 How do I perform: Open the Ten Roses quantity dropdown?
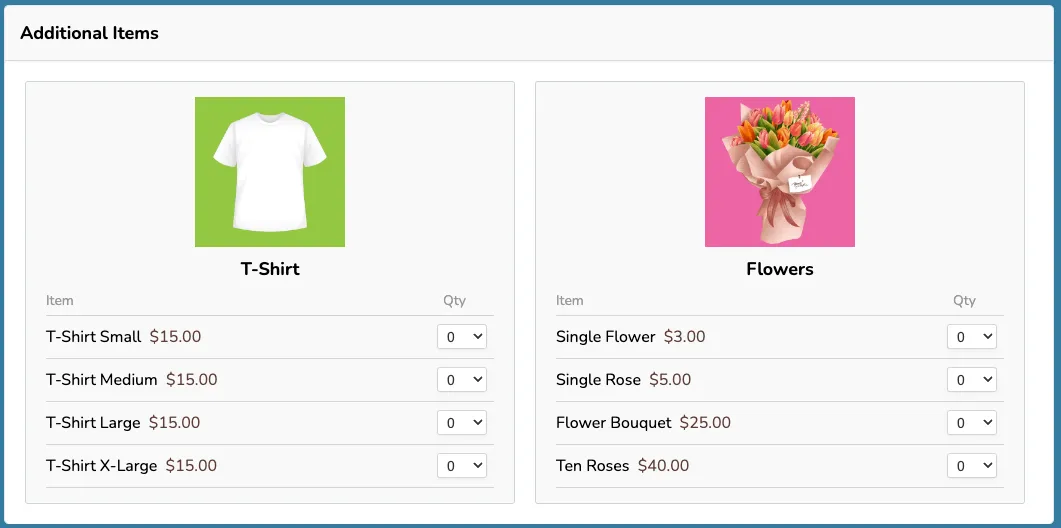(x=972, y=466)
